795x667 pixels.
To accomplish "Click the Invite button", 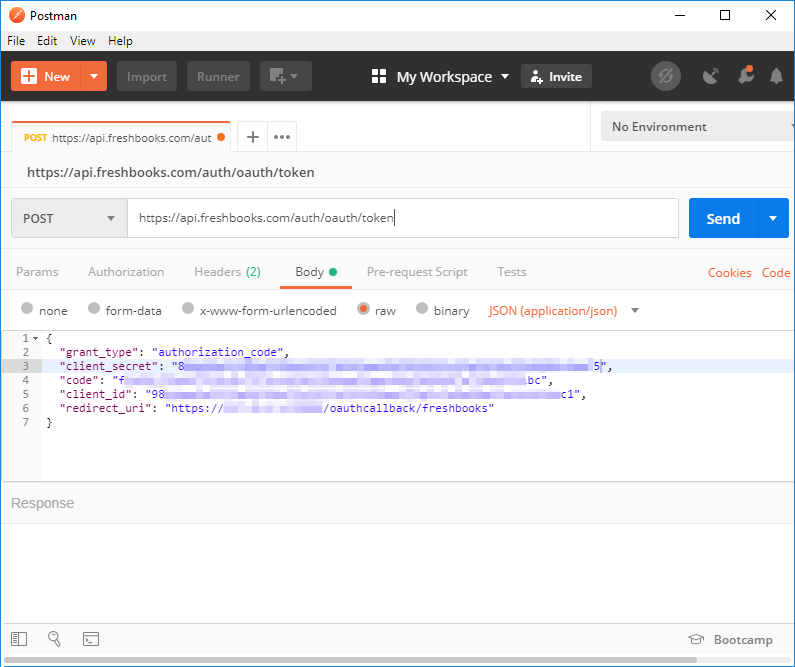I will (x=556, y=77).
